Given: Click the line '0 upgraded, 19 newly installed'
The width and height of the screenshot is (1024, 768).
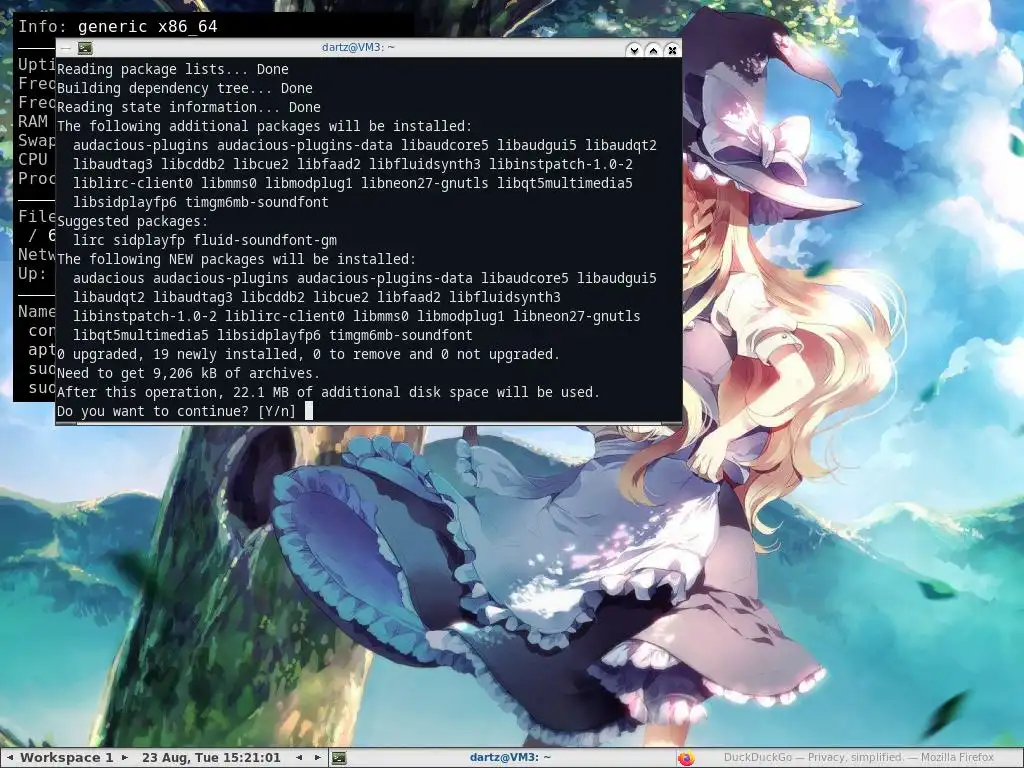Looking at the screenshot, I should point(308,354).
